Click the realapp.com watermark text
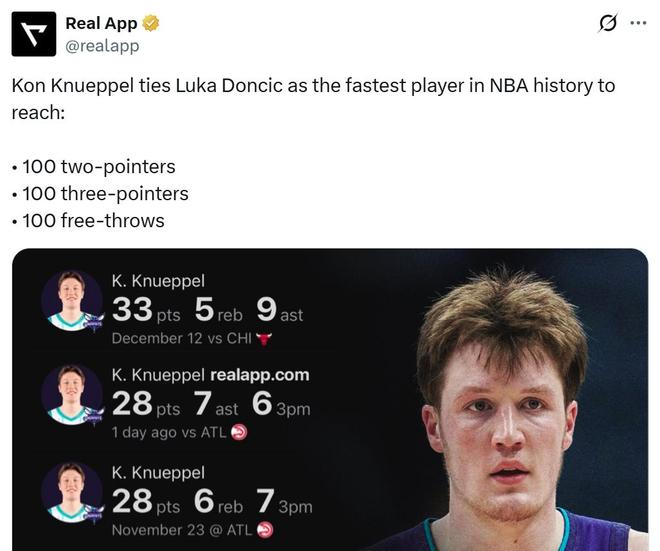 [260, 375]
